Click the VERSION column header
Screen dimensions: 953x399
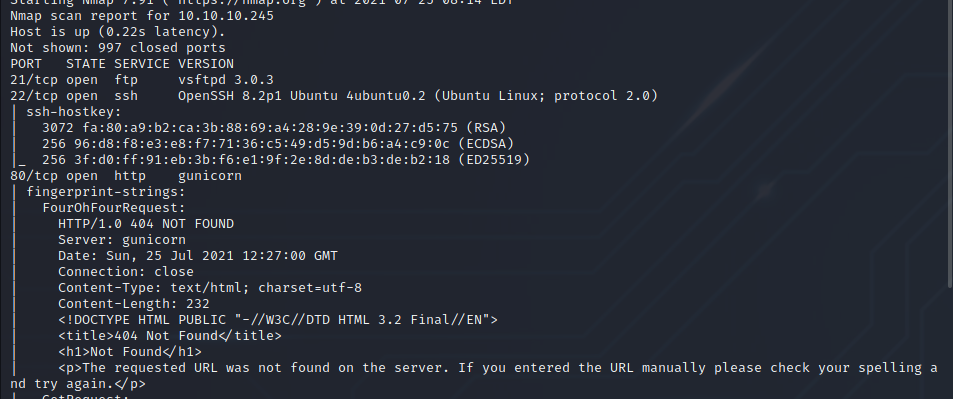tap(206, 64)
